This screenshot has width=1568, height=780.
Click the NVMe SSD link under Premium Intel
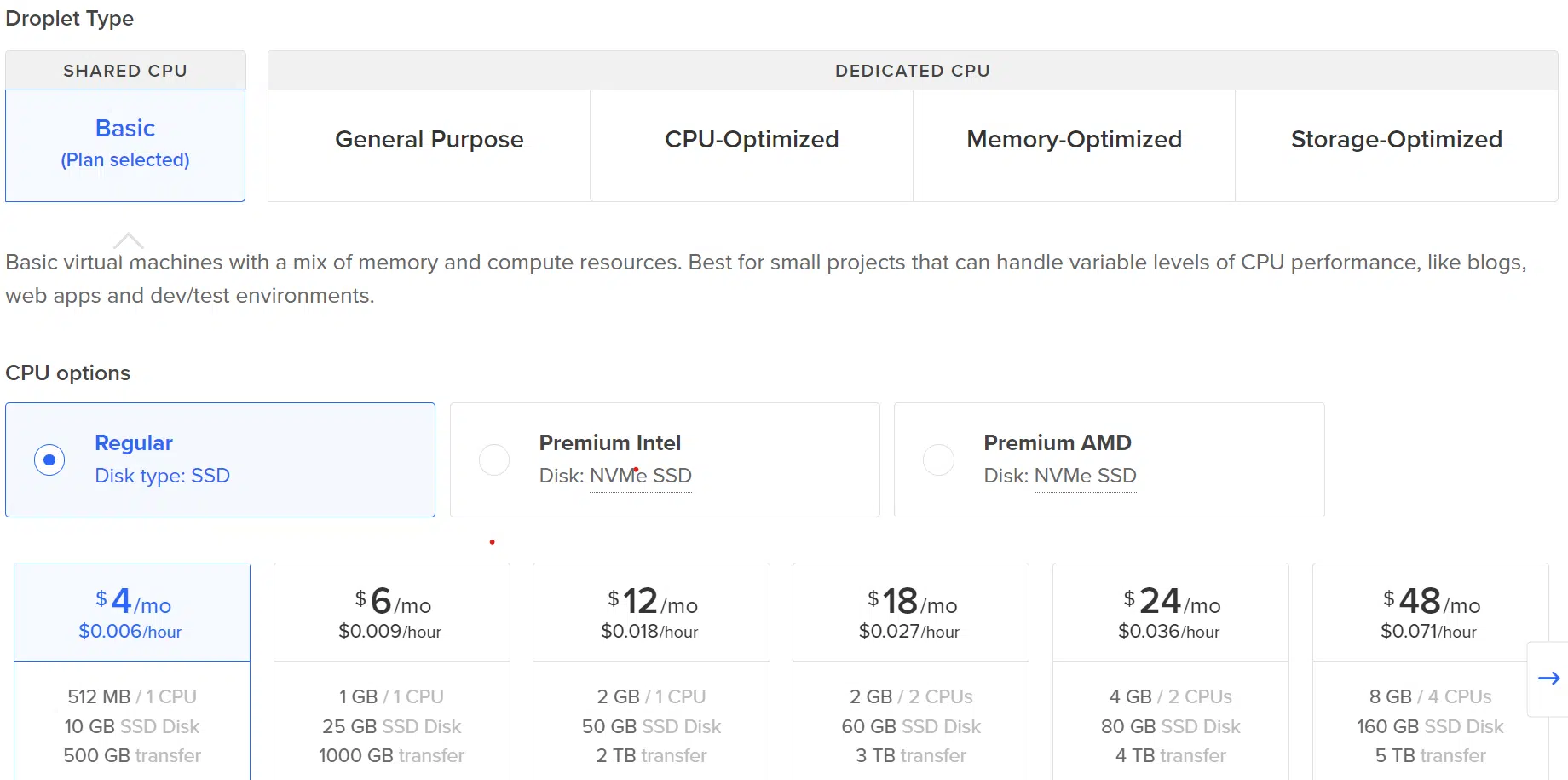click(x=641, y=477)
